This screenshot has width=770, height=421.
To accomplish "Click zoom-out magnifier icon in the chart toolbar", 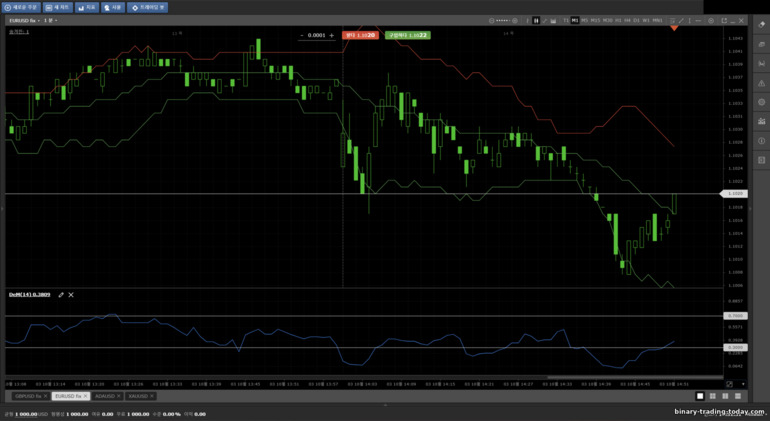I will click(x=492, y=21).
